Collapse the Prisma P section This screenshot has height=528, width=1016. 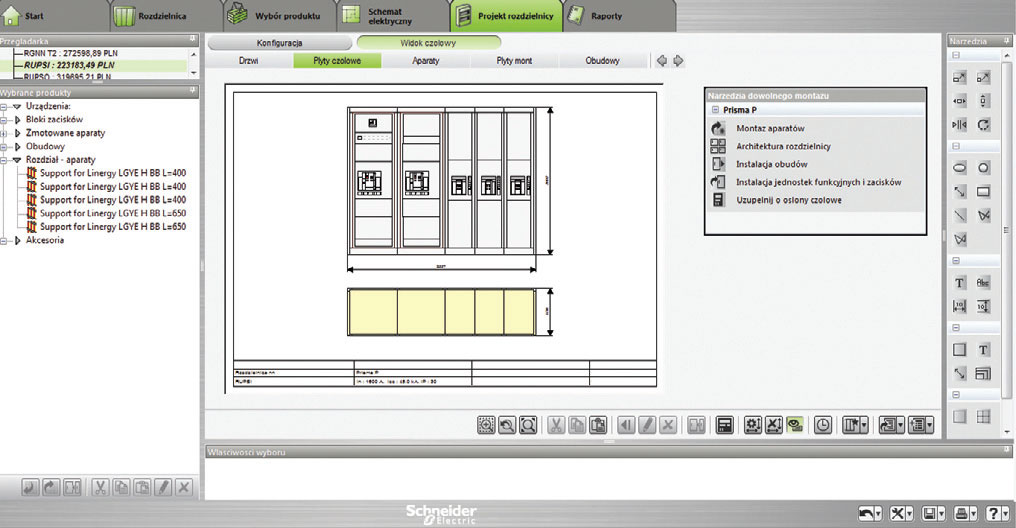[715, 110]
